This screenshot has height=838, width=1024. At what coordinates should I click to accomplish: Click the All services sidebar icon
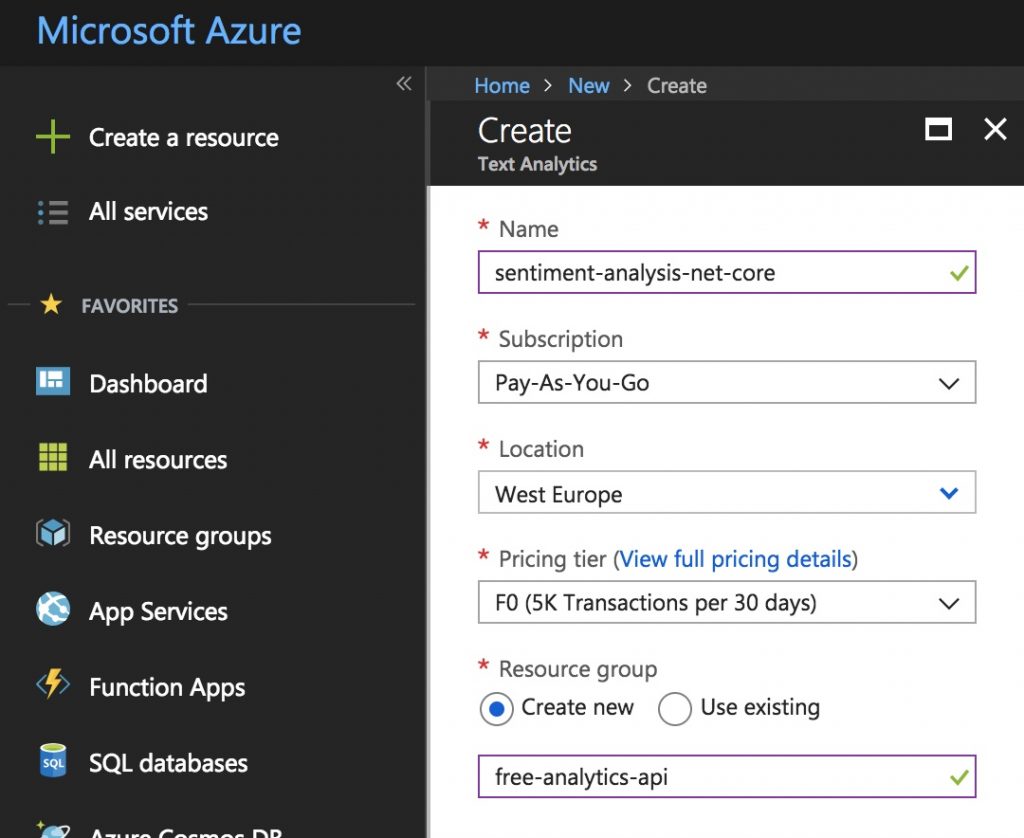[52, 211]
